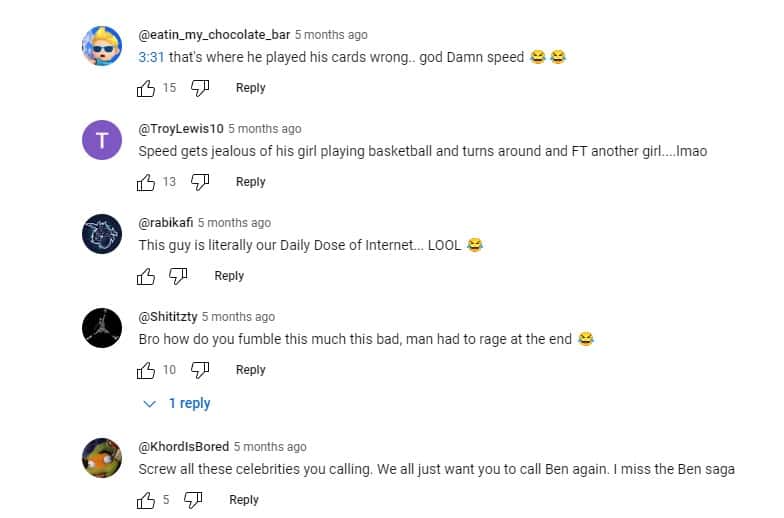Image resolution: width=784 pixels, height=518 pixels.
Task: Reply to the comment by @KhordIsBored
Action: coord(244,500)
